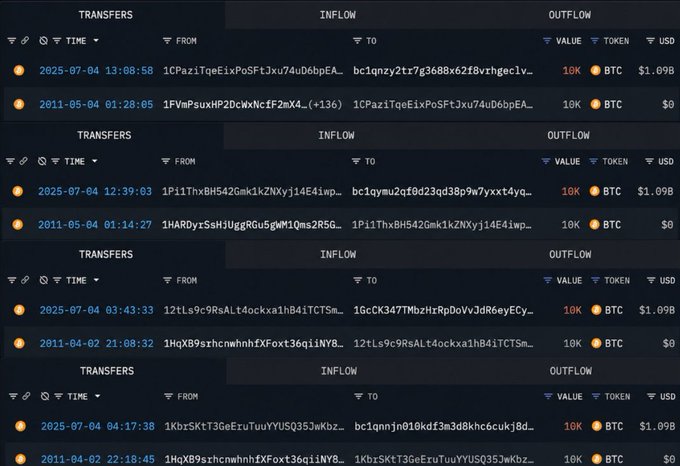Open the 2025-07-04 13:08:58 transaction timestamp
The width and height of the screenshot is (680, 466).
coord(96,71)
